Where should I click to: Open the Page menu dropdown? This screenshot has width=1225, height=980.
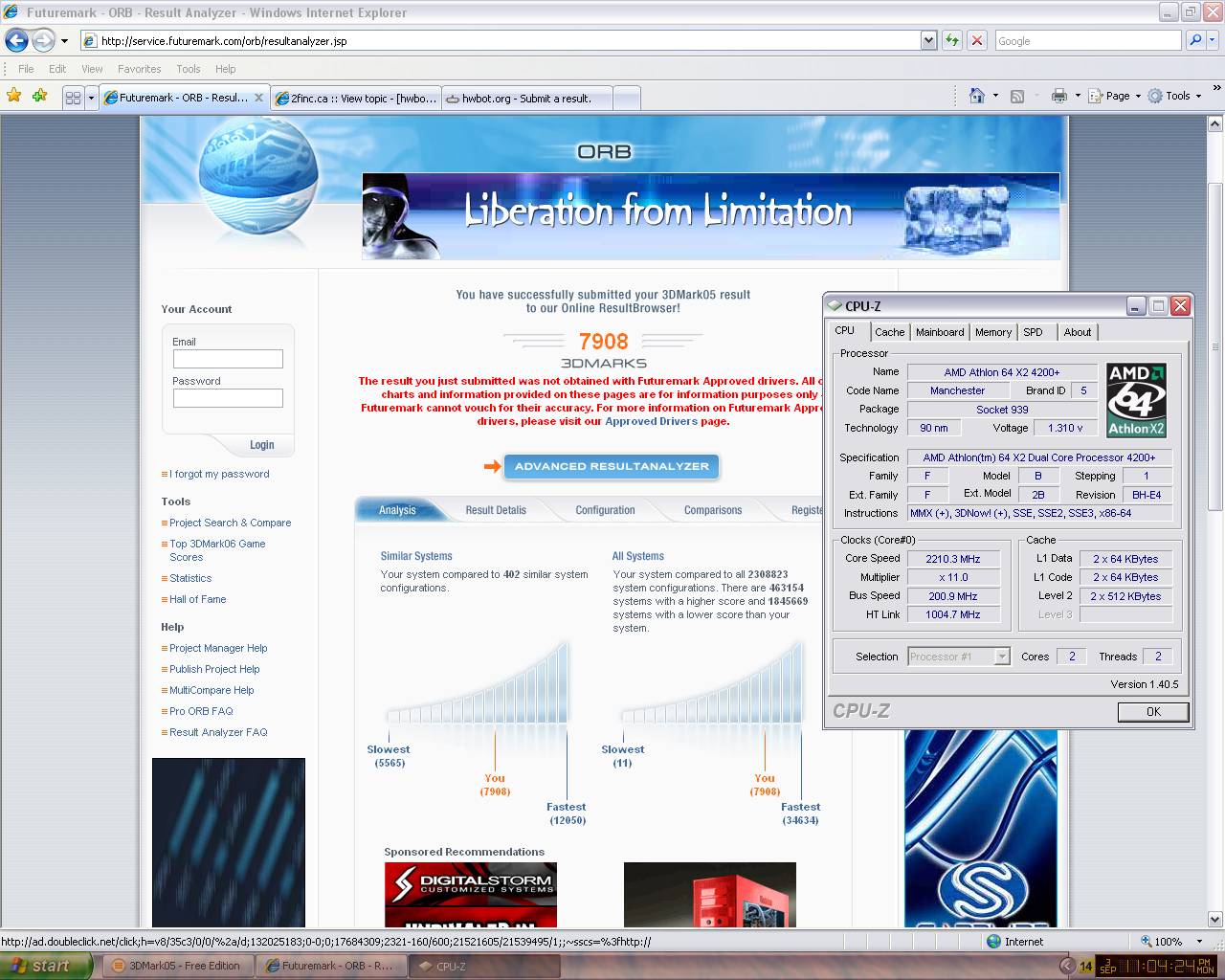click(x=1115, y=96)
